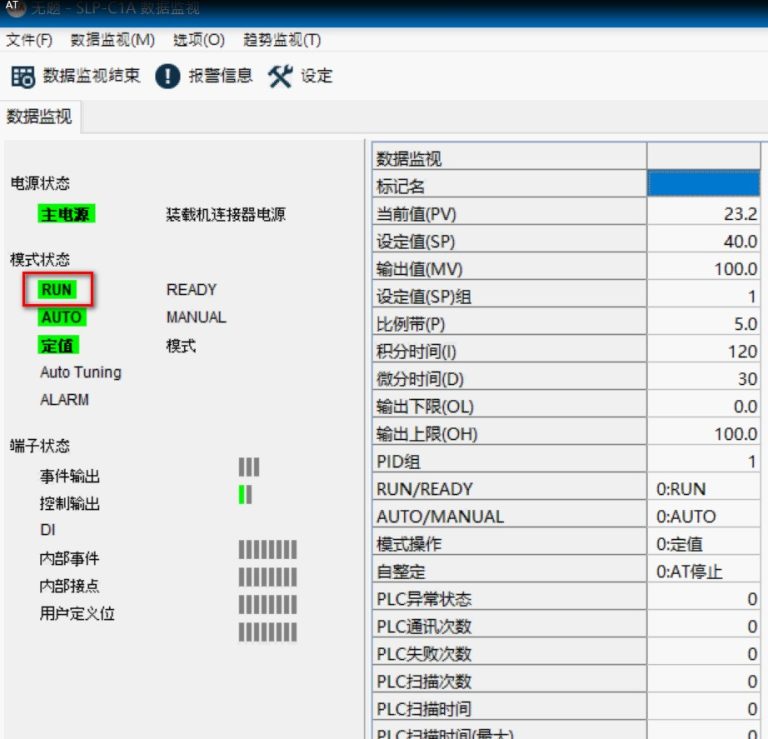Open the 文件(F) menu

[x=29, y=40]
